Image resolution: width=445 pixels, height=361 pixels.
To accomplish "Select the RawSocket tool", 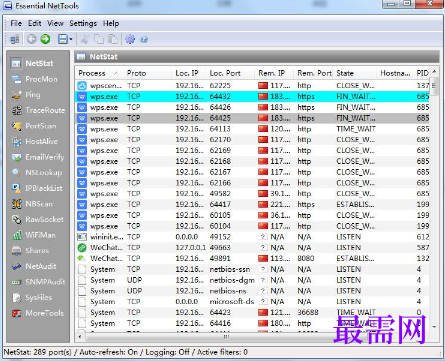I will tap(37, 219).
